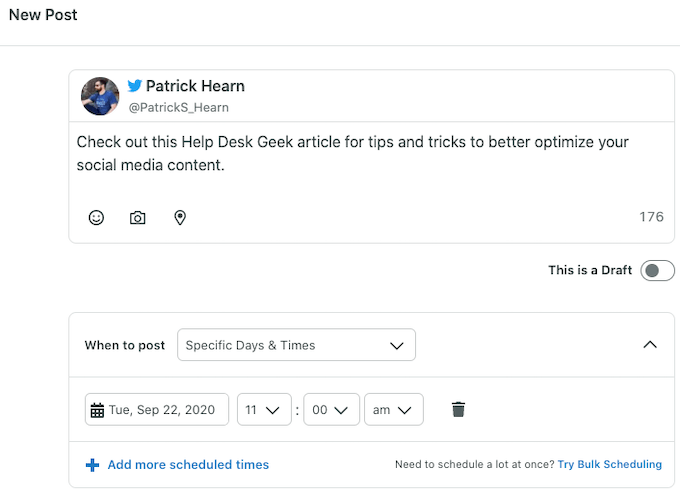This screenshot has height=494, width=680.
Task: Click the Patrick Hearn account name
Action: pyautogui.click(x=195, y=86)
